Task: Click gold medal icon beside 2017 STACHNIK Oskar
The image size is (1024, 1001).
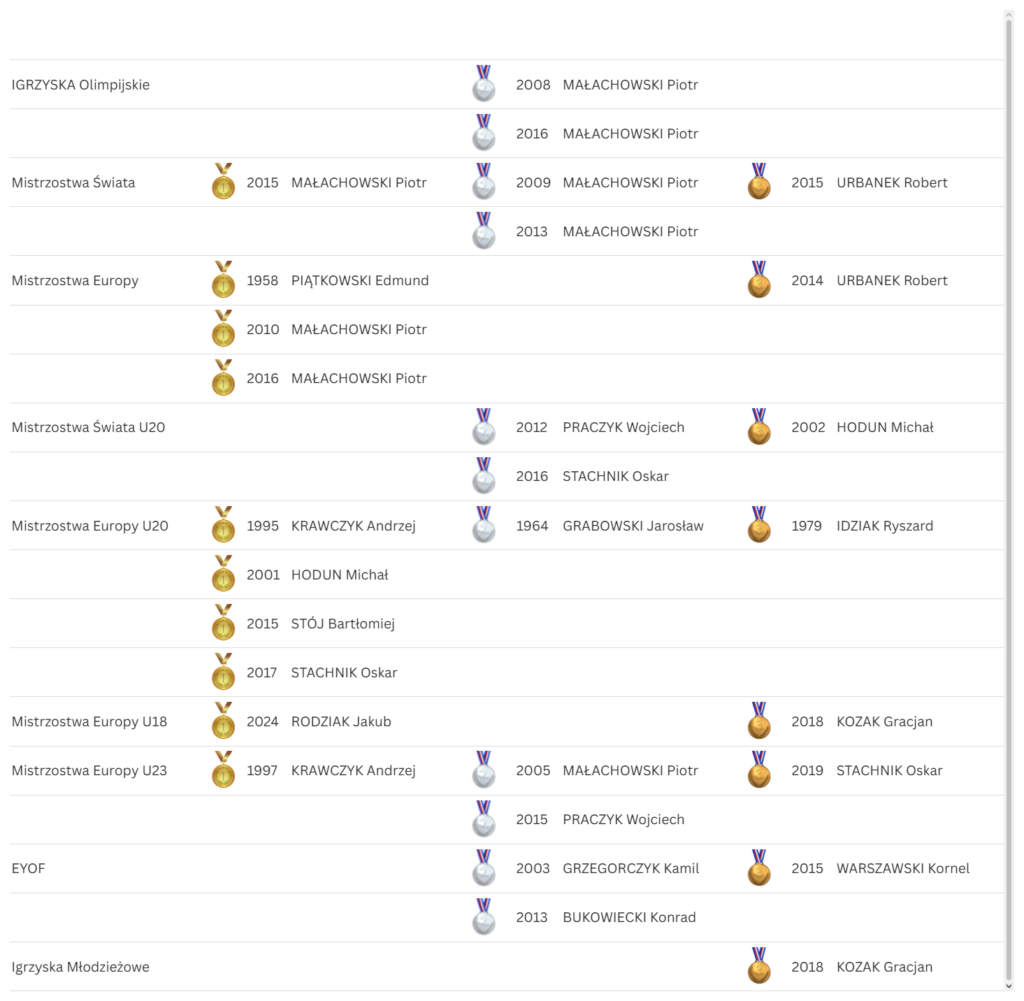Action: click(x=223, y=672)
